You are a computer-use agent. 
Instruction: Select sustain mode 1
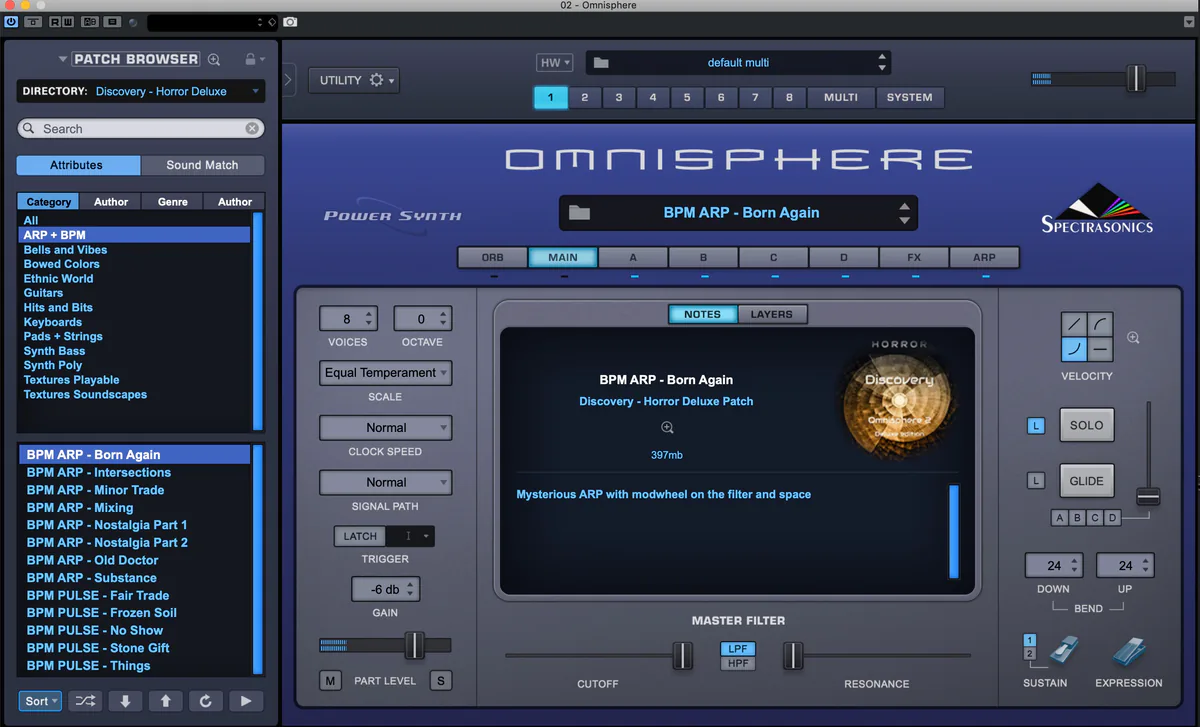[1030, 640]
